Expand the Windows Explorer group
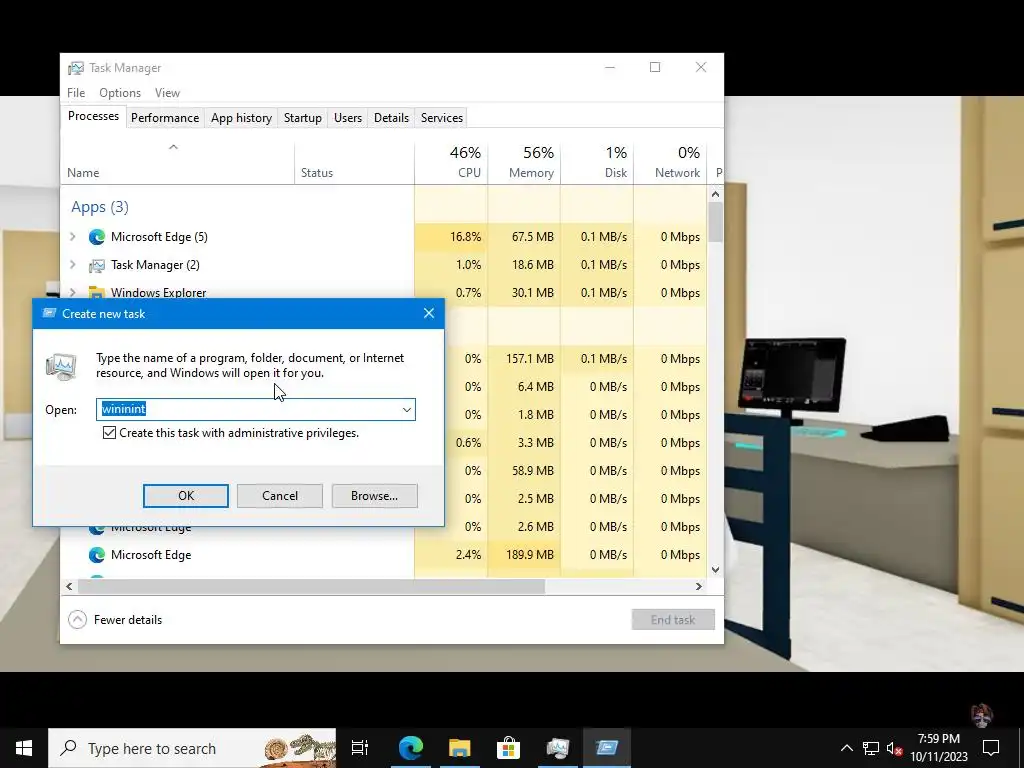Image resolution: width=1024 pixels, height=768 pixels. click(73, 293)
